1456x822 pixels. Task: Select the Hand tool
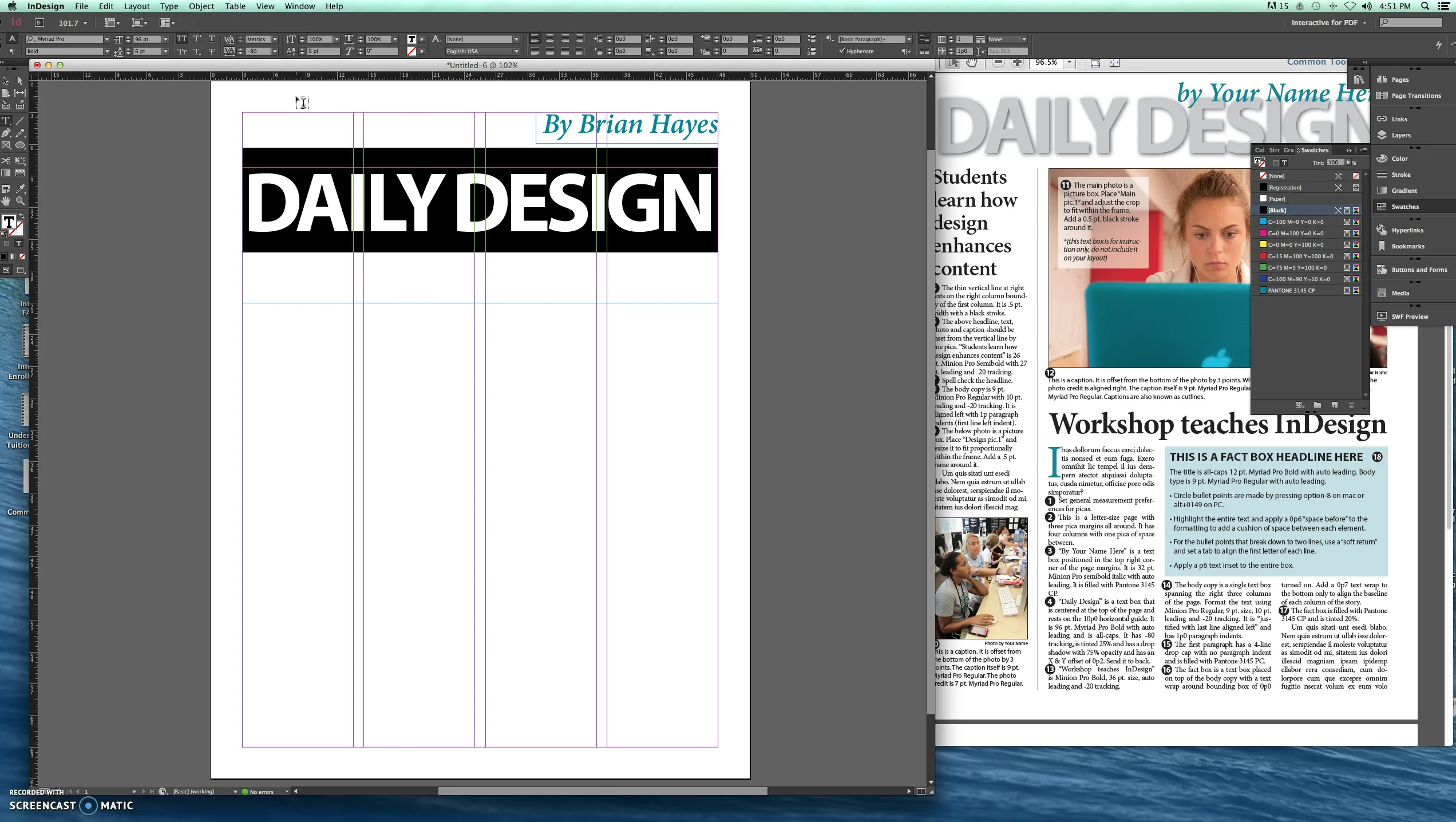click(6, 201)
